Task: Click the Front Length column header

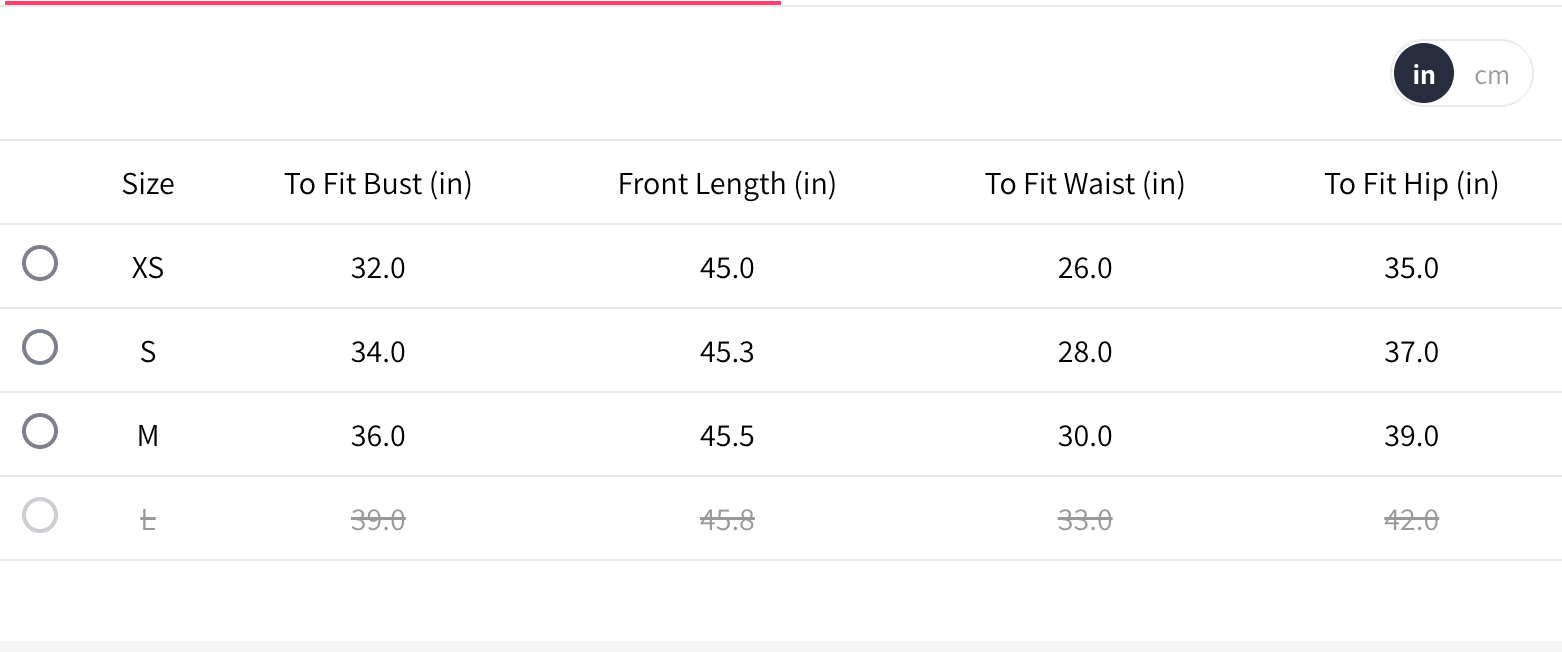Action: 727,184
